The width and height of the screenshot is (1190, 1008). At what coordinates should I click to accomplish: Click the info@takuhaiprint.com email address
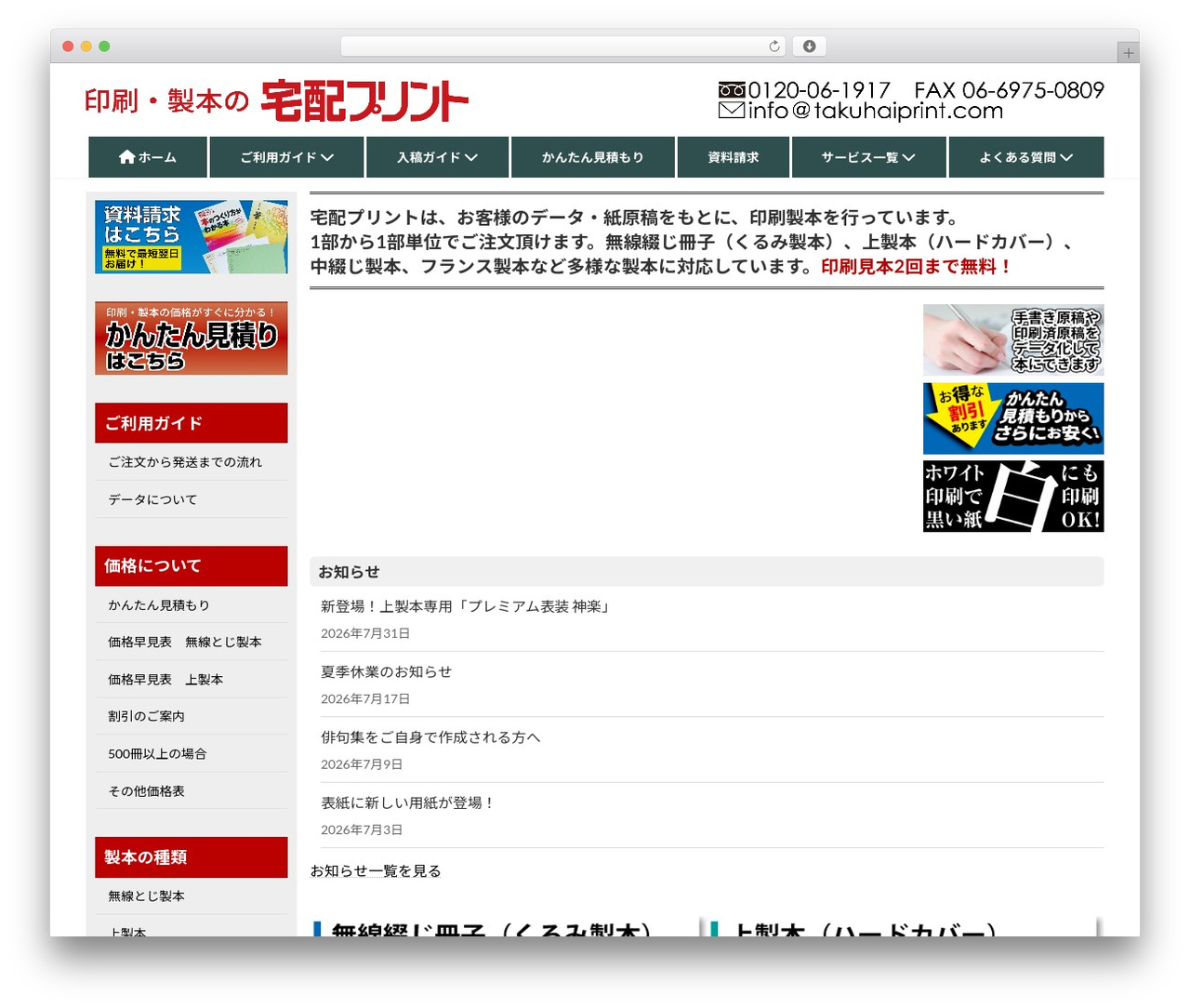pos(875,111)
